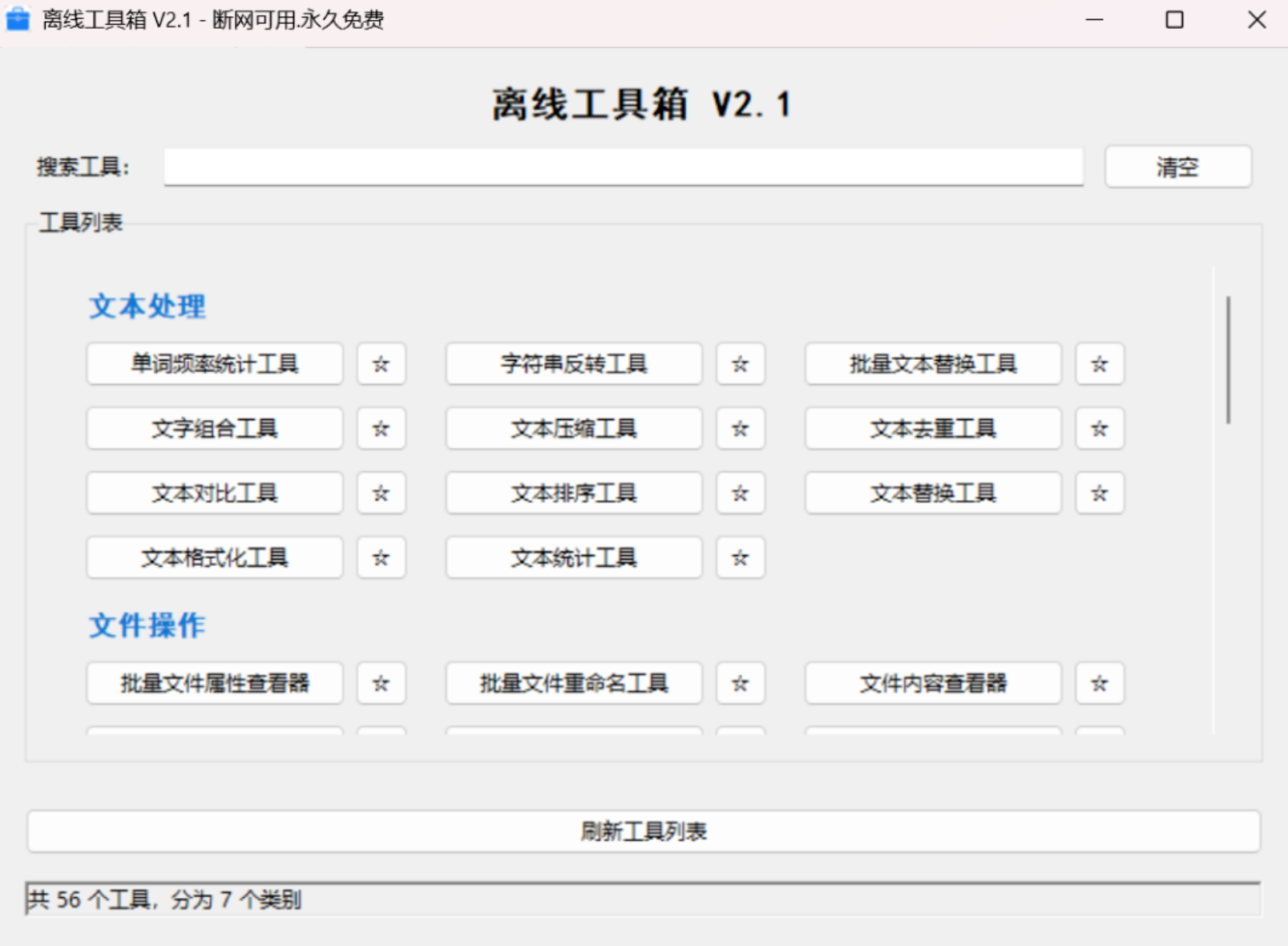Open the 单词频率统计工具
The height and width of the screenshot is (946, 1288).
[x=214, y=364]
